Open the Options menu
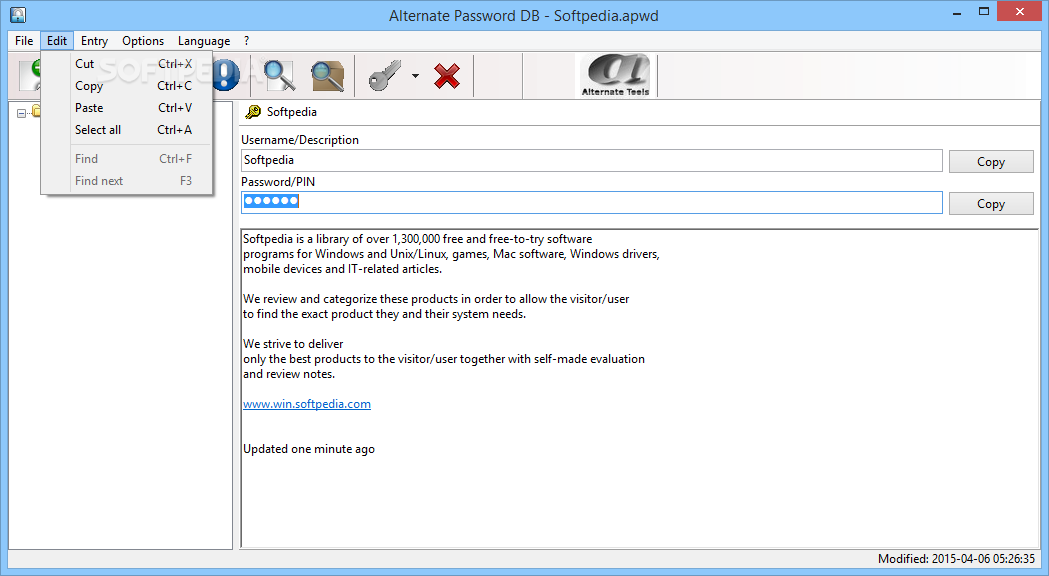The height and width of the screenshot is (576, 1049). 143,41
